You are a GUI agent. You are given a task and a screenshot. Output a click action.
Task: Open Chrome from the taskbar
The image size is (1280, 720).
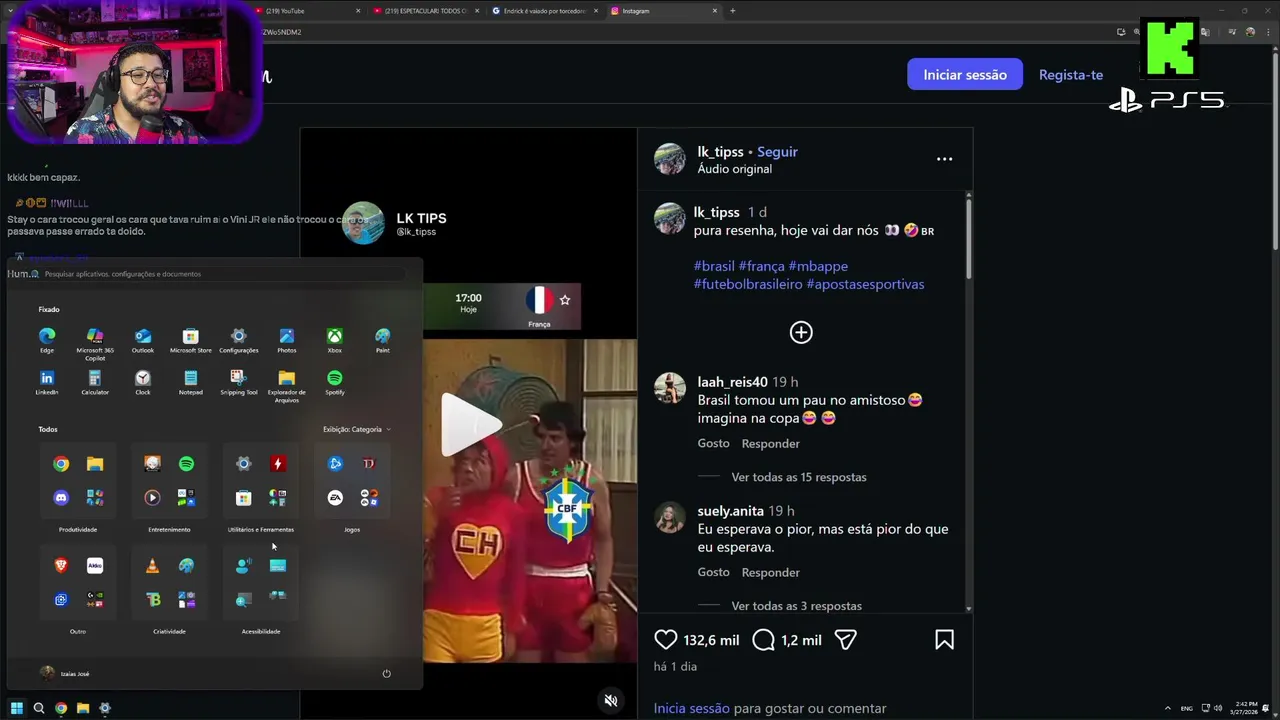pyautogui.click(x=61, y=708)
